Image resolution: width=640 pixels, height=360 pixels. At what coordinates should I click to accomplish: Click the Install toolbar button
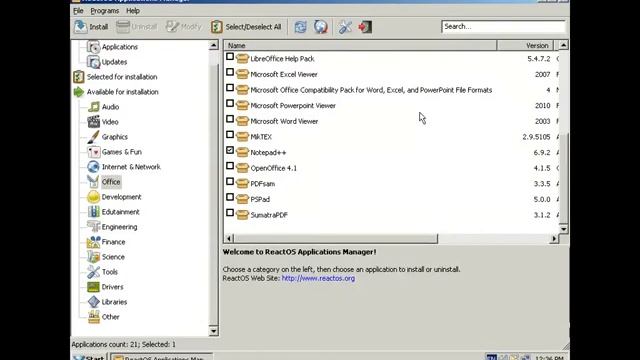tap(91, 27)
